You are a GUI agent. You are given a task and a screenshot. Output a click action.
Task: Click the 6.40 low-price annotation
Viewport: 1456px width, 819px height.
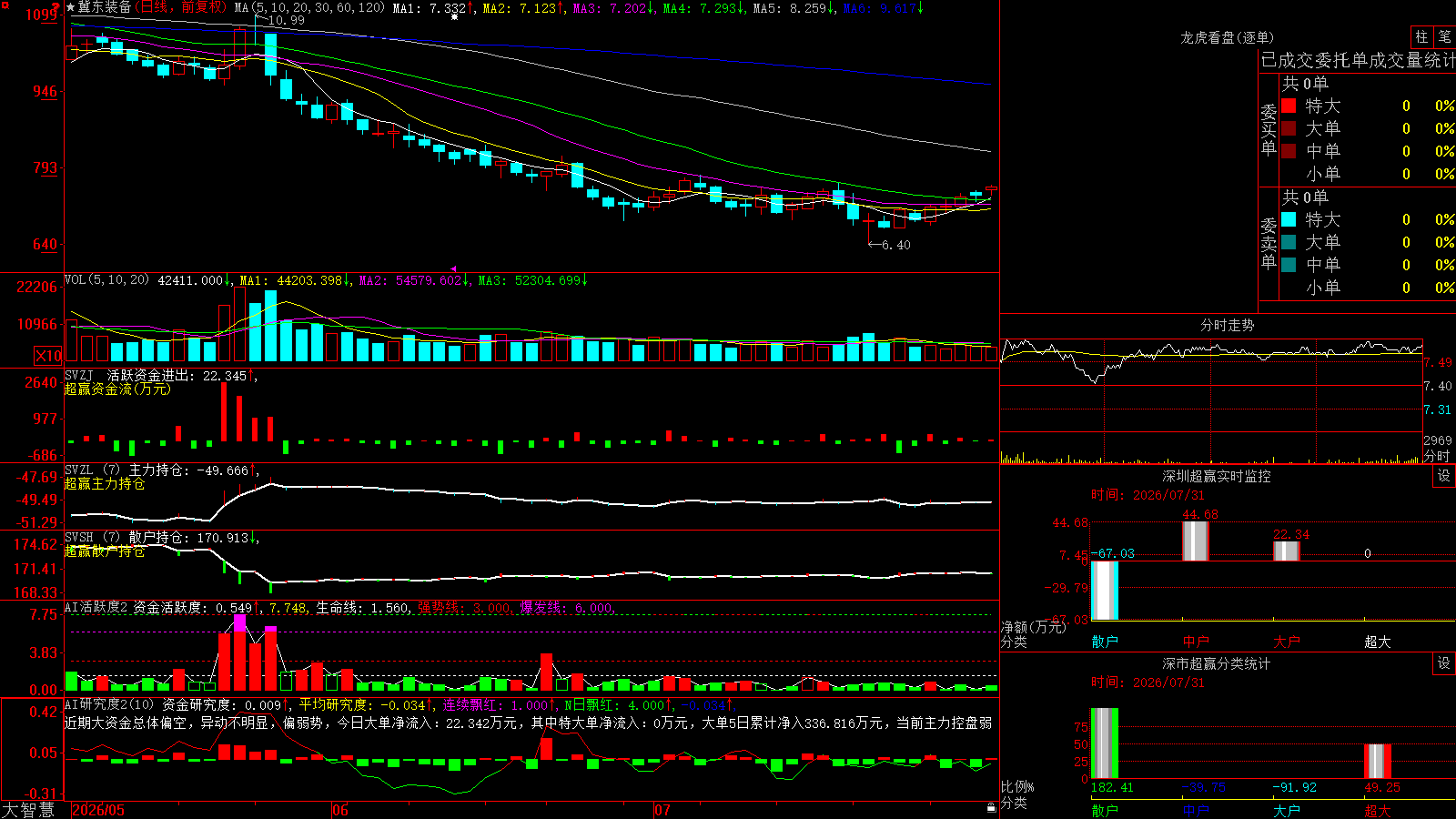(895, 245)
